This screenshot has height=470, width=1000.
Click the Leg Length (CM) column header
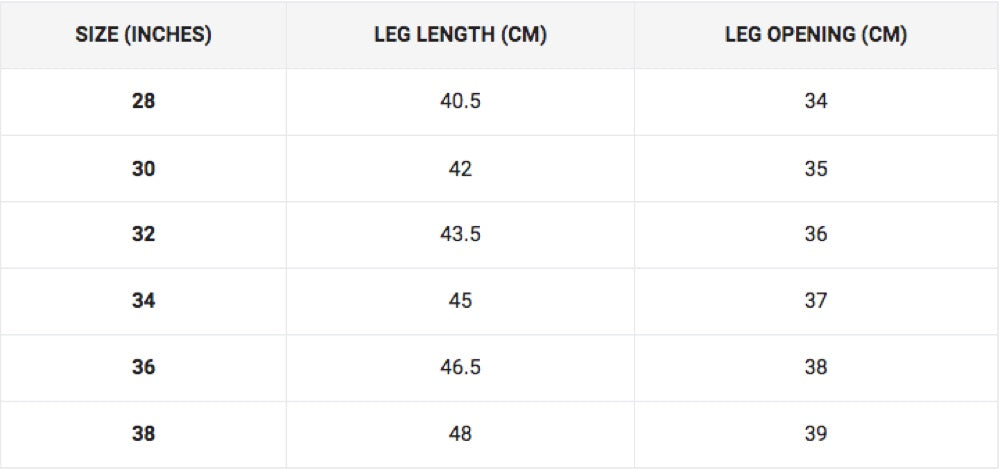[x=460, y=35]
